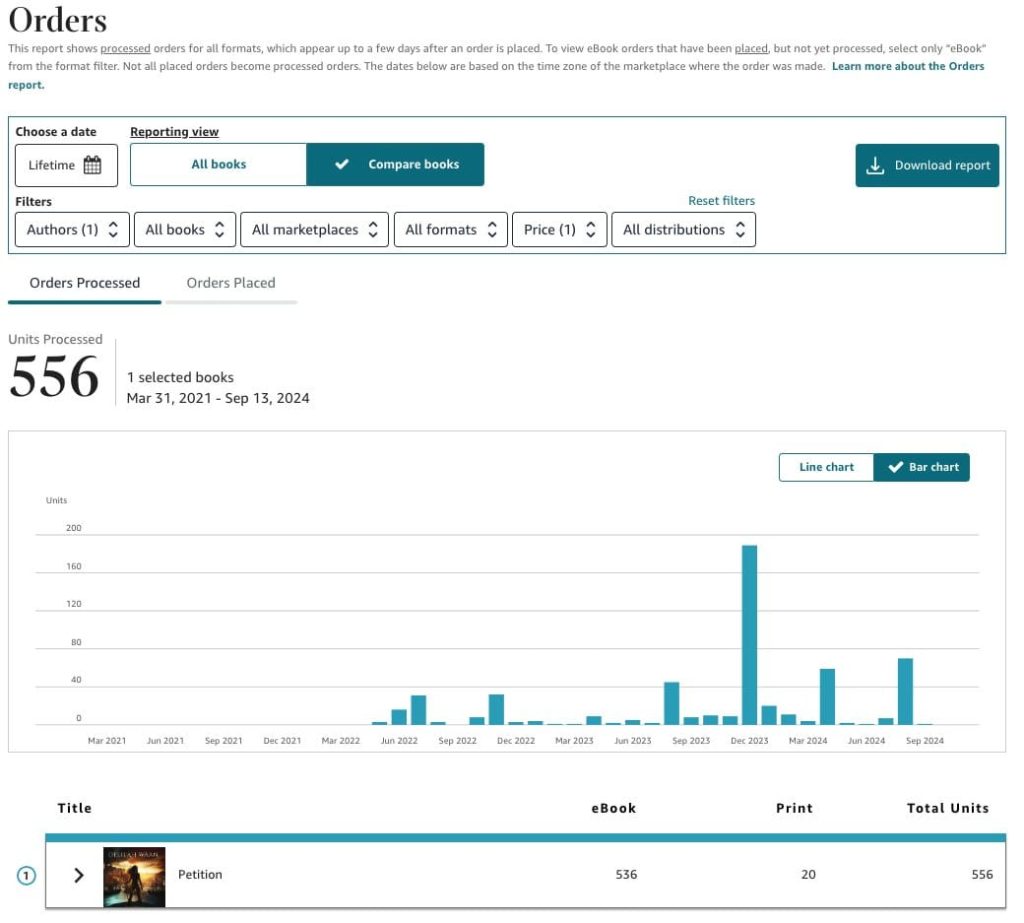Screen dimensions: 1024x923
Task: Click the download icon on Download report
Action: pos(873,164)
